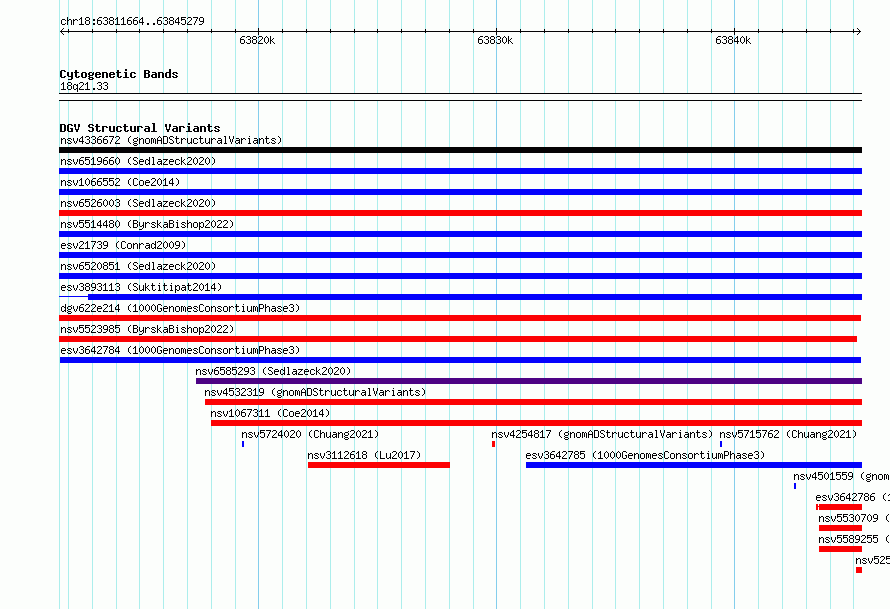Open the nsv5589255 variant label

[x=854, y=539]
